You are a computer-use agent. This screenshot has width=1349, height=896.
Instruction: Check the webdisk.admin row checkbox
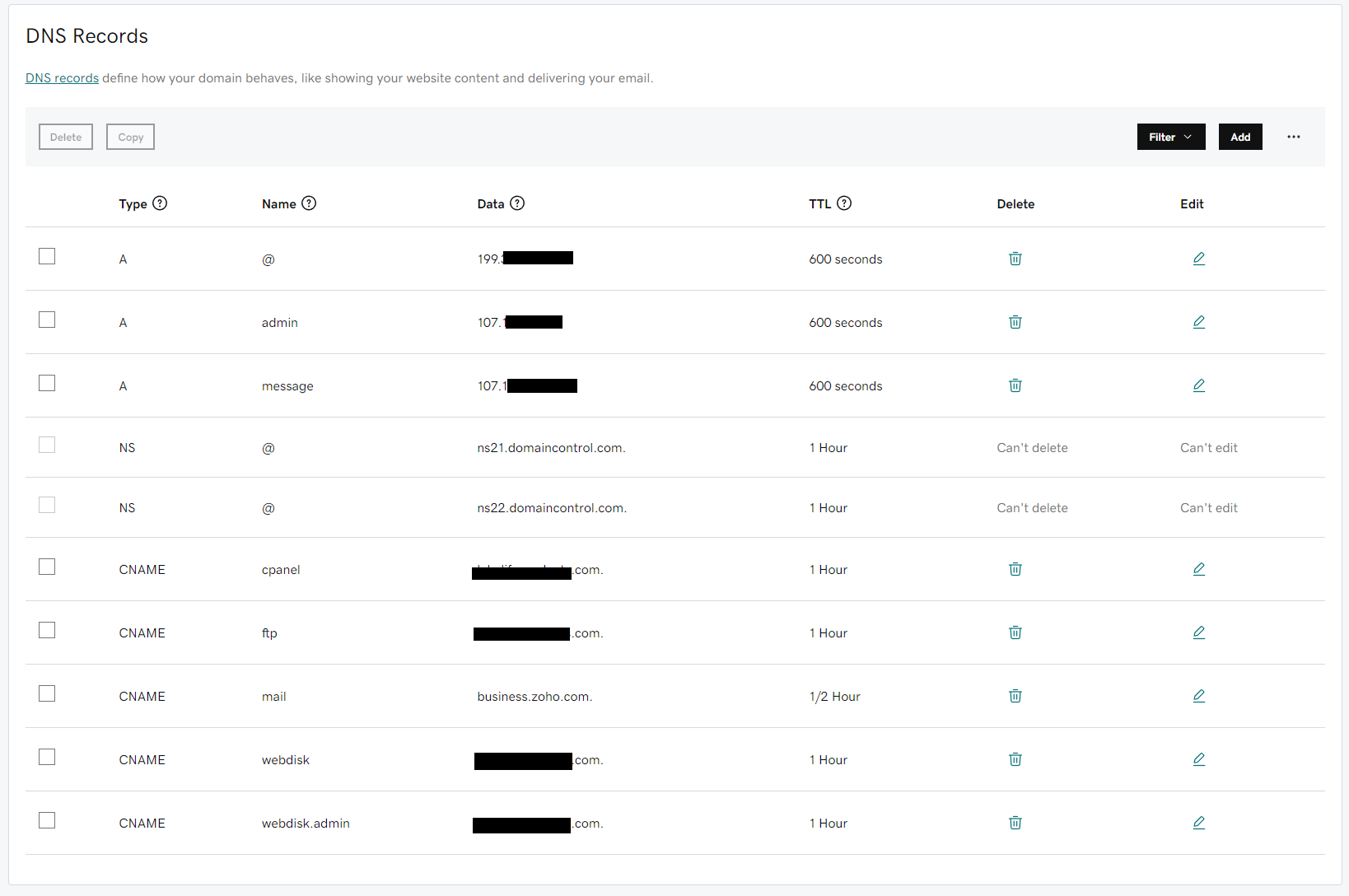coord(47,820)
